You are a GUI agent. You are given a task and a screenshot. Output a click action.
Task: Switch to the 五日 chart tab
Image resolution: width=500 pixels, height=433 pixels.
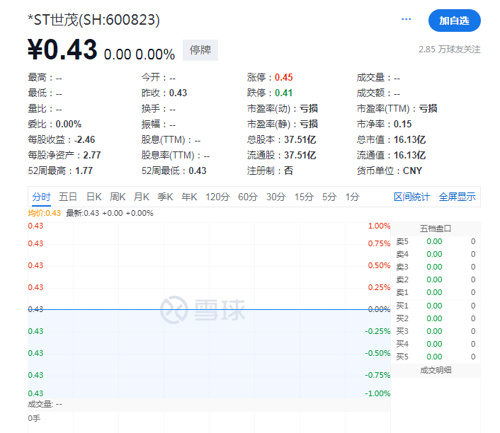click(x=68, y=197)
